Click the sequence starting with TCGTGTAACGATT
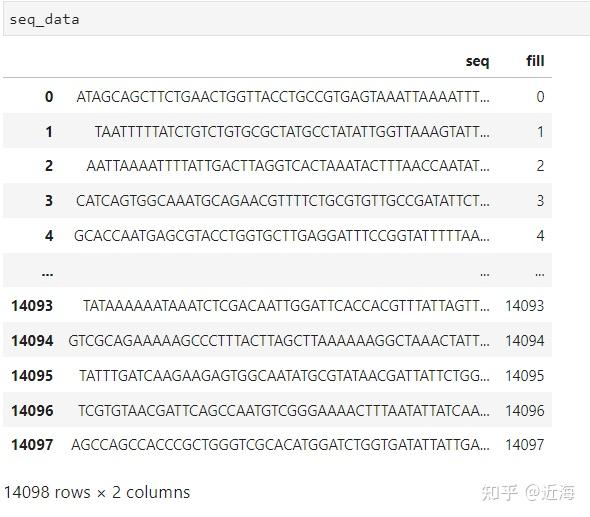Viewport: 590px width, 517px height. [284, 411]
